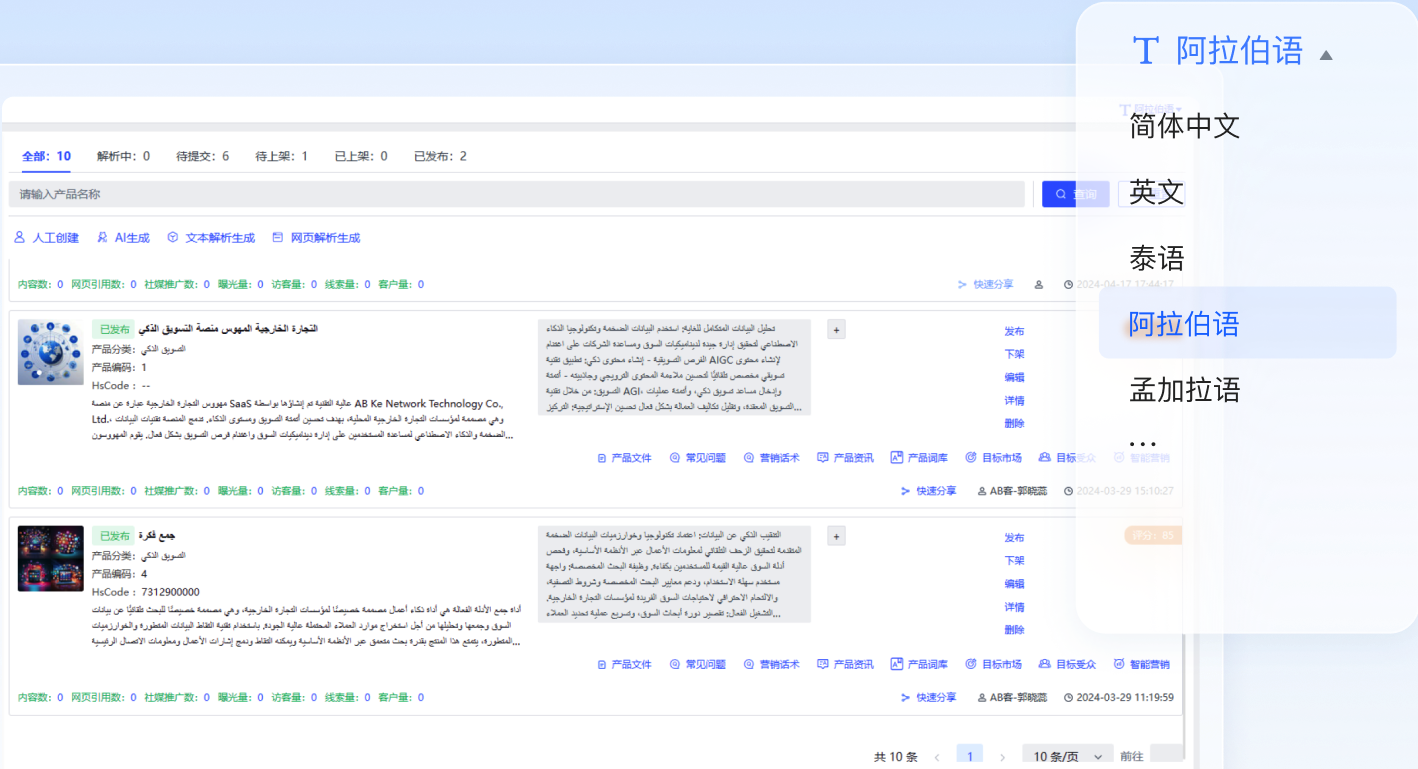Image resolution: width=1418 pixels, height=769 pixels.
Task: Click 发布 for product code 1
Action: point(1014,331)
